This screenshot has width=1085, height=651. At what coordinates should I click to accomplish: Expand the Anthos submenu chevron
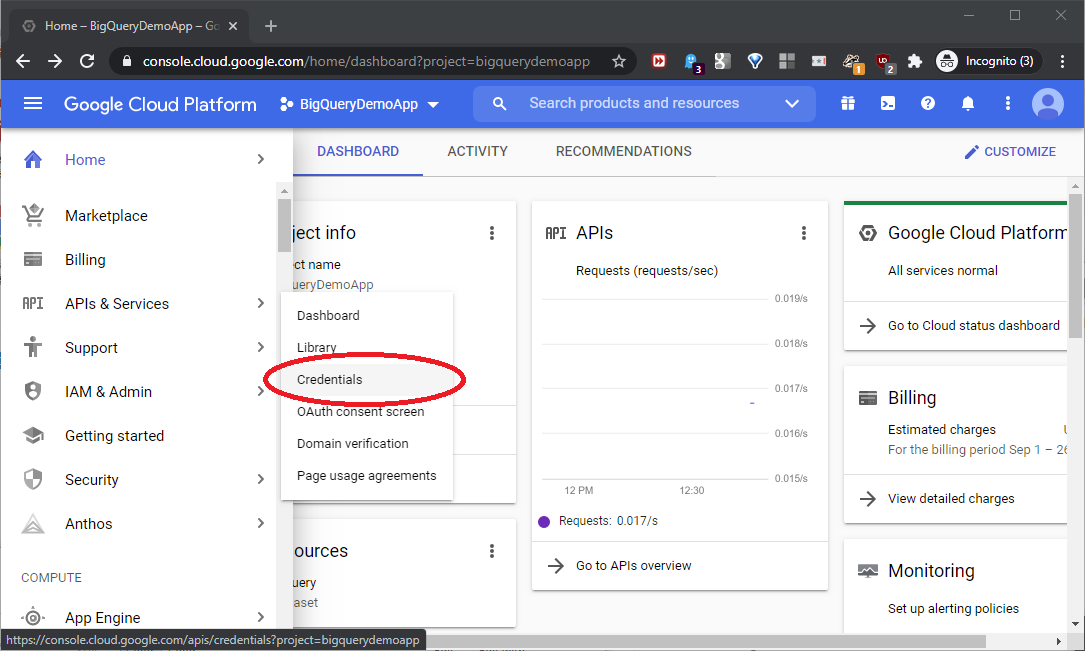[260, 523]
